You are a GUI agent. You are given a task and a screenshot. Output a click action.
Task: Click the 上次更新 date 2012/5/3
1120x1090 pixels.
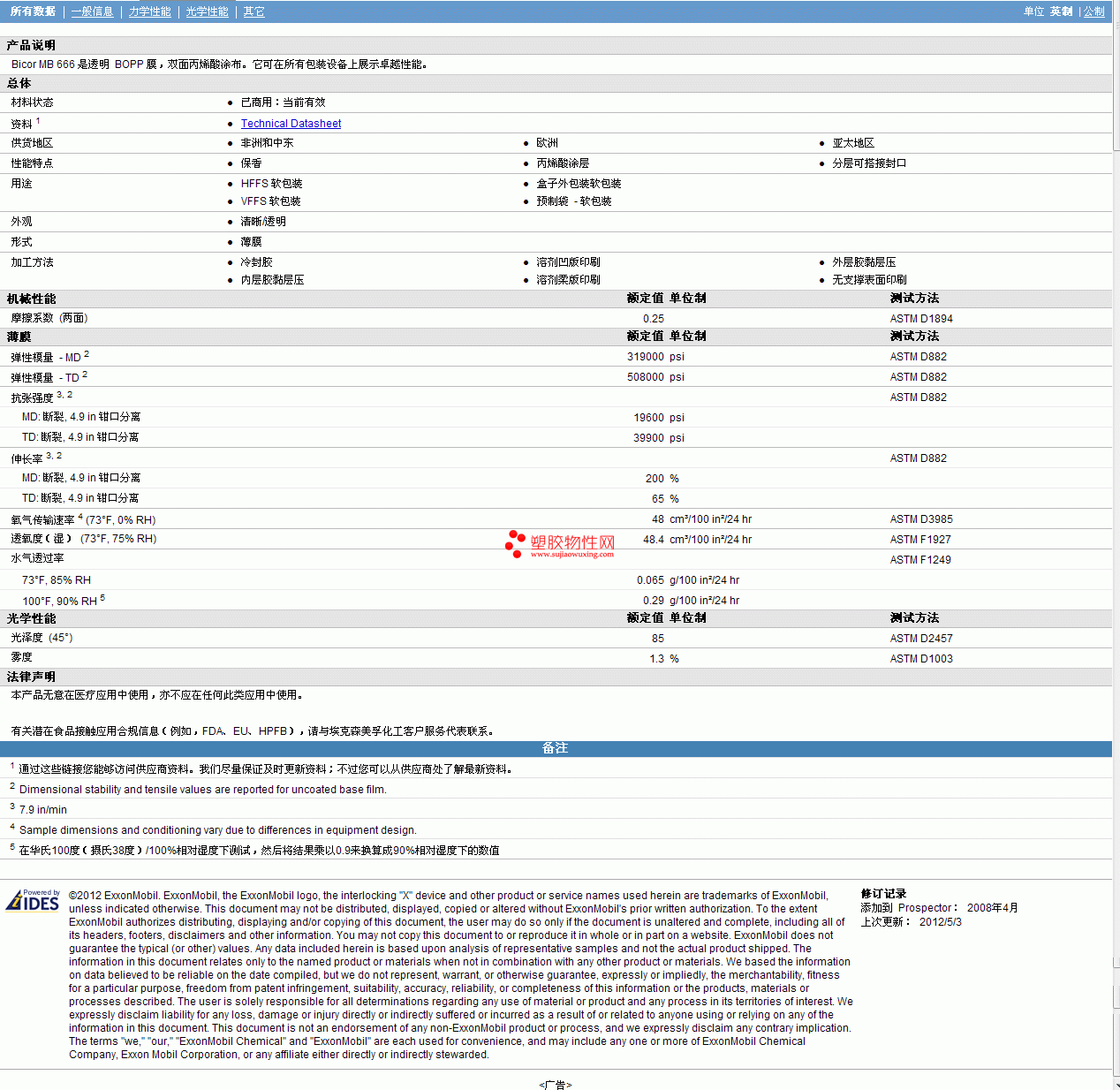tap(941, 922)
